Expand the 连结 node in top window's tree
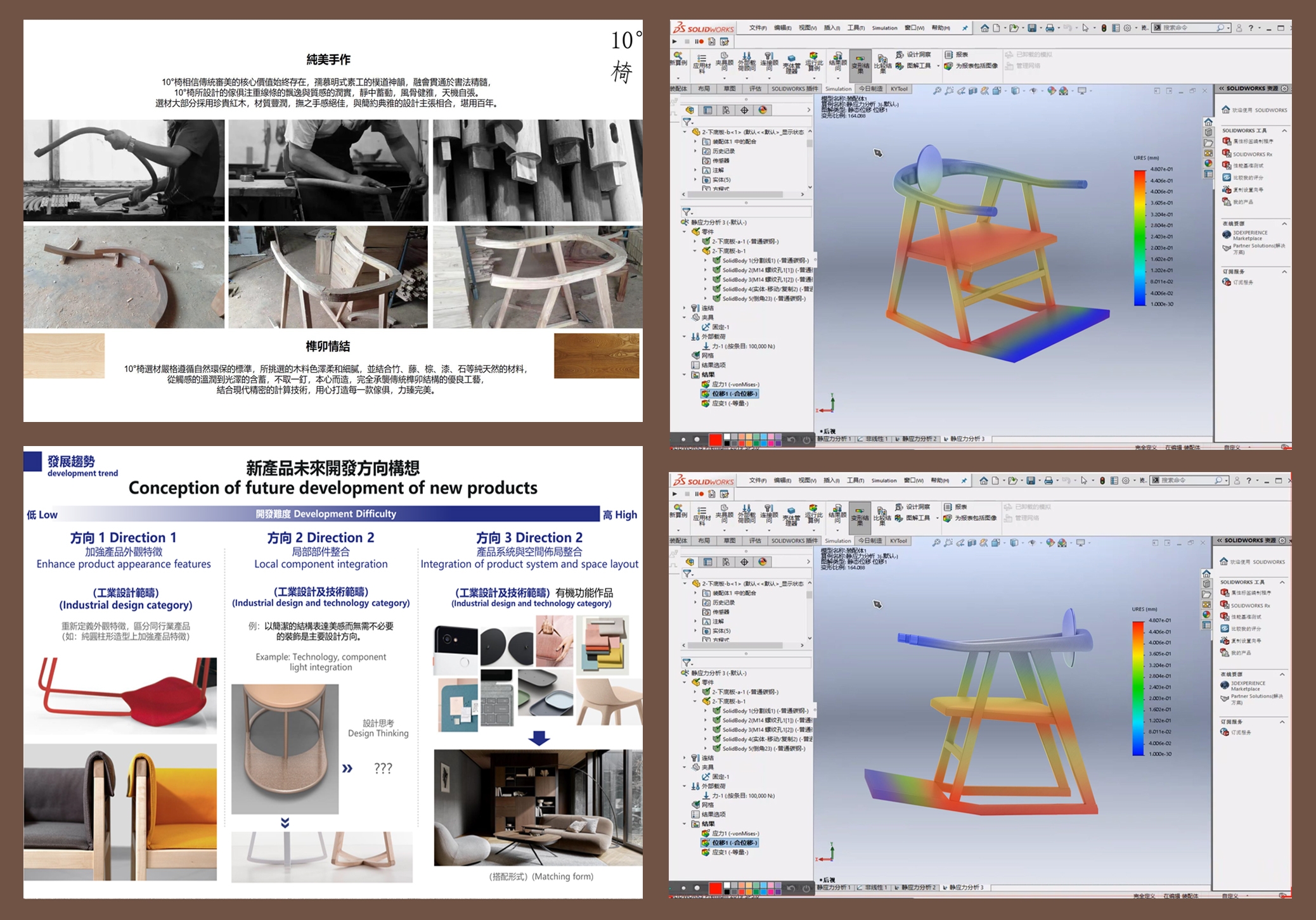 pyautogui.click(x=685, y=308)
